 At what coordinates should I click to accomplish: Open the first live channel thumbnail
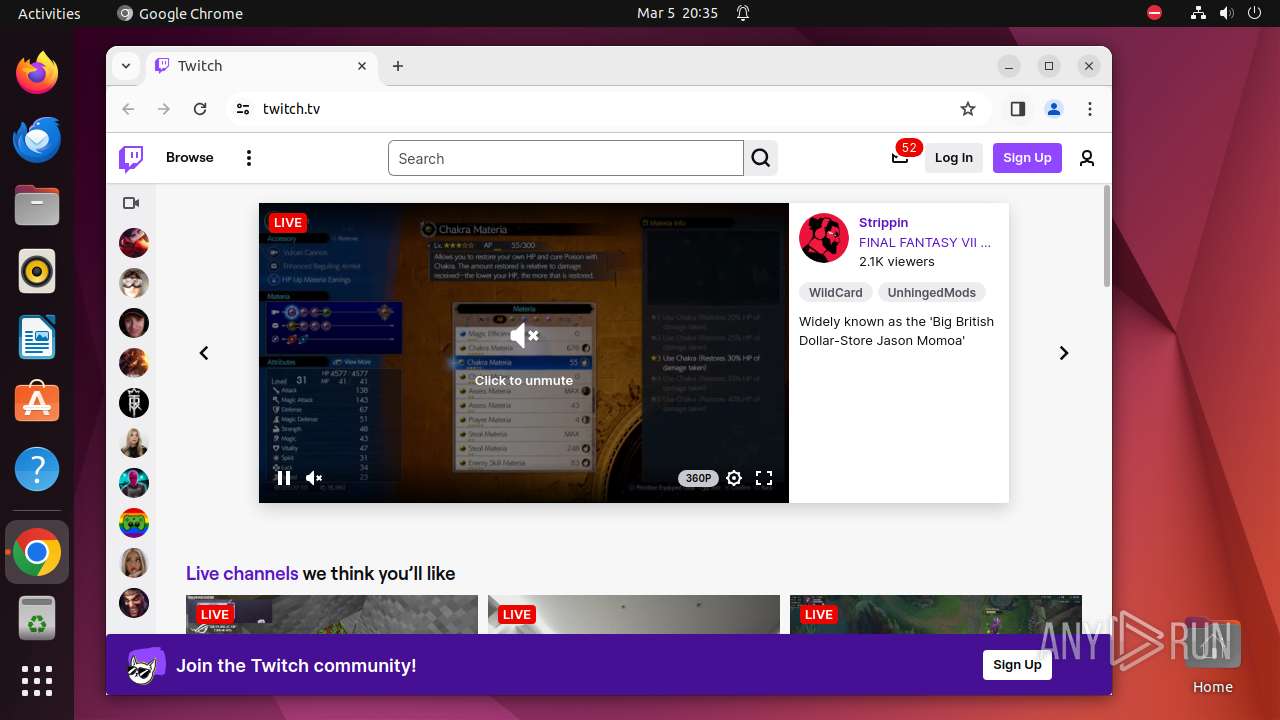pyautogui.click(x=332, y=615)
